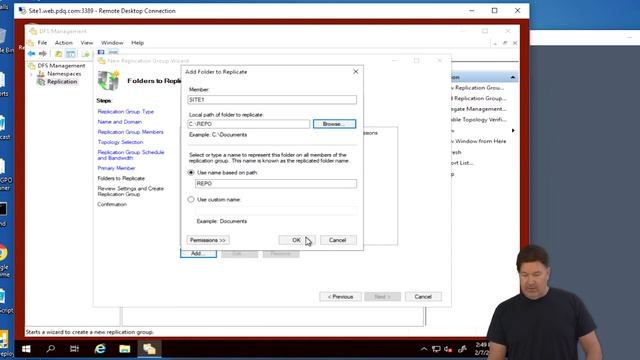Click the Member field containing SITE1
The height and width of the screenshot is (360, 640).
tap(272, 100)
